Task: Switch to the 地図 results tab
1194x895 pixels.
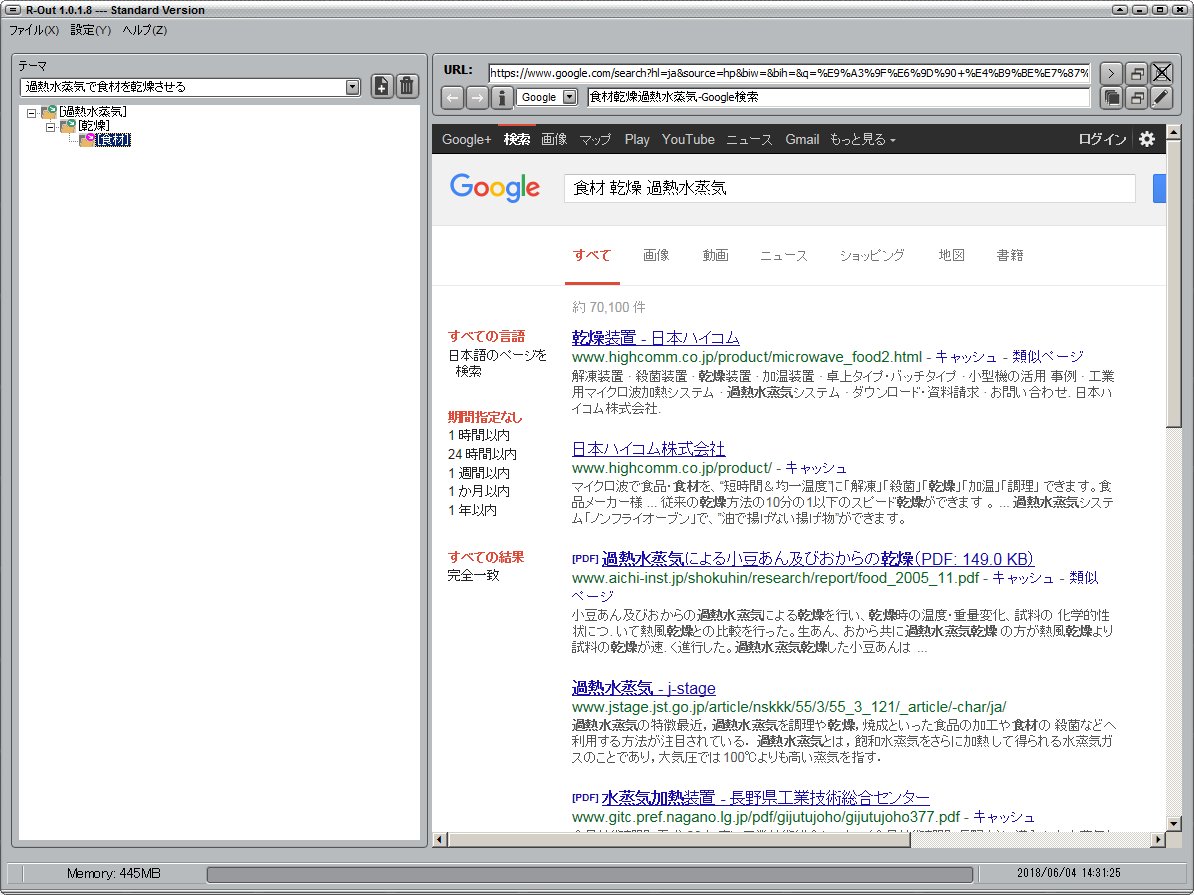Action: (x=951, y=255)
